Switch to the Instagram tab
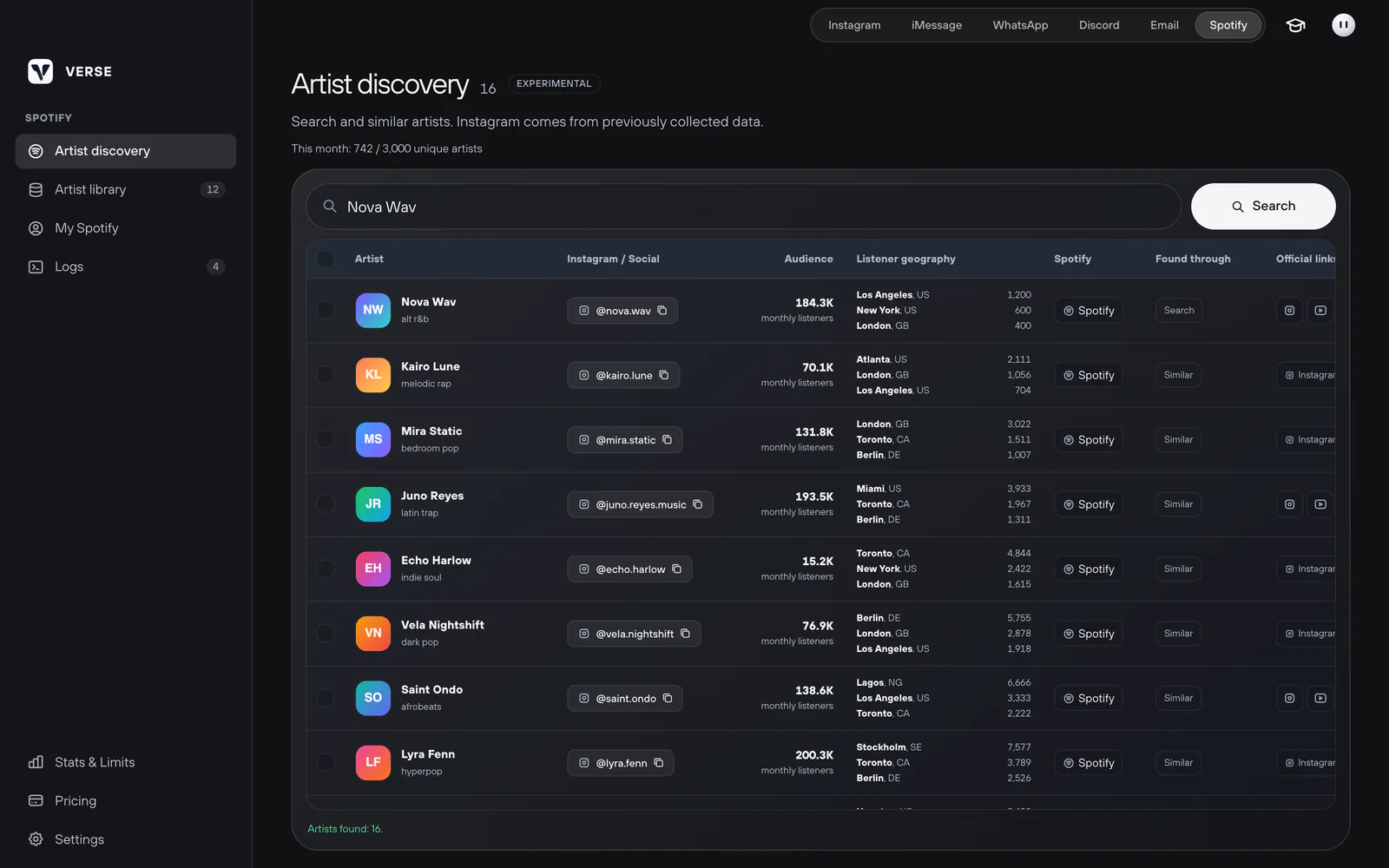Image resolution: width=1389 pixels, height=868 pixels. click(x=854, y=25)
